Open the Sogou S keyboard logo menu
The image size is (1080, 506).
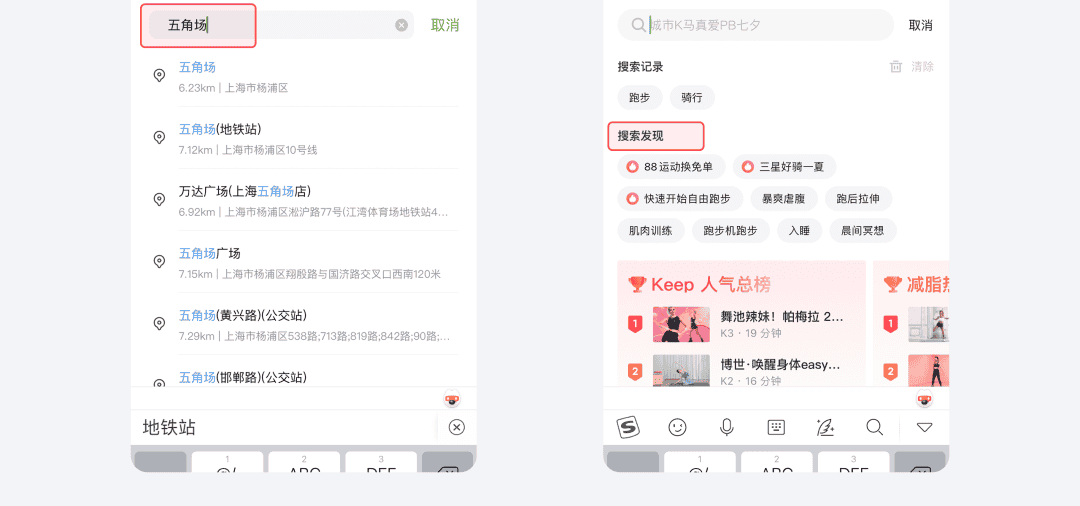coord(627,428)
